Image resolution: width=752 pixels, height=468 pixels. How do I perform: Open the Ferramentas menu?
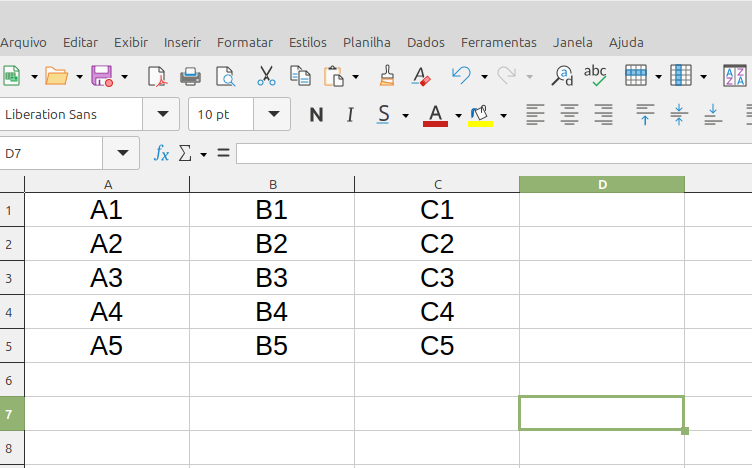pos(498,42)
